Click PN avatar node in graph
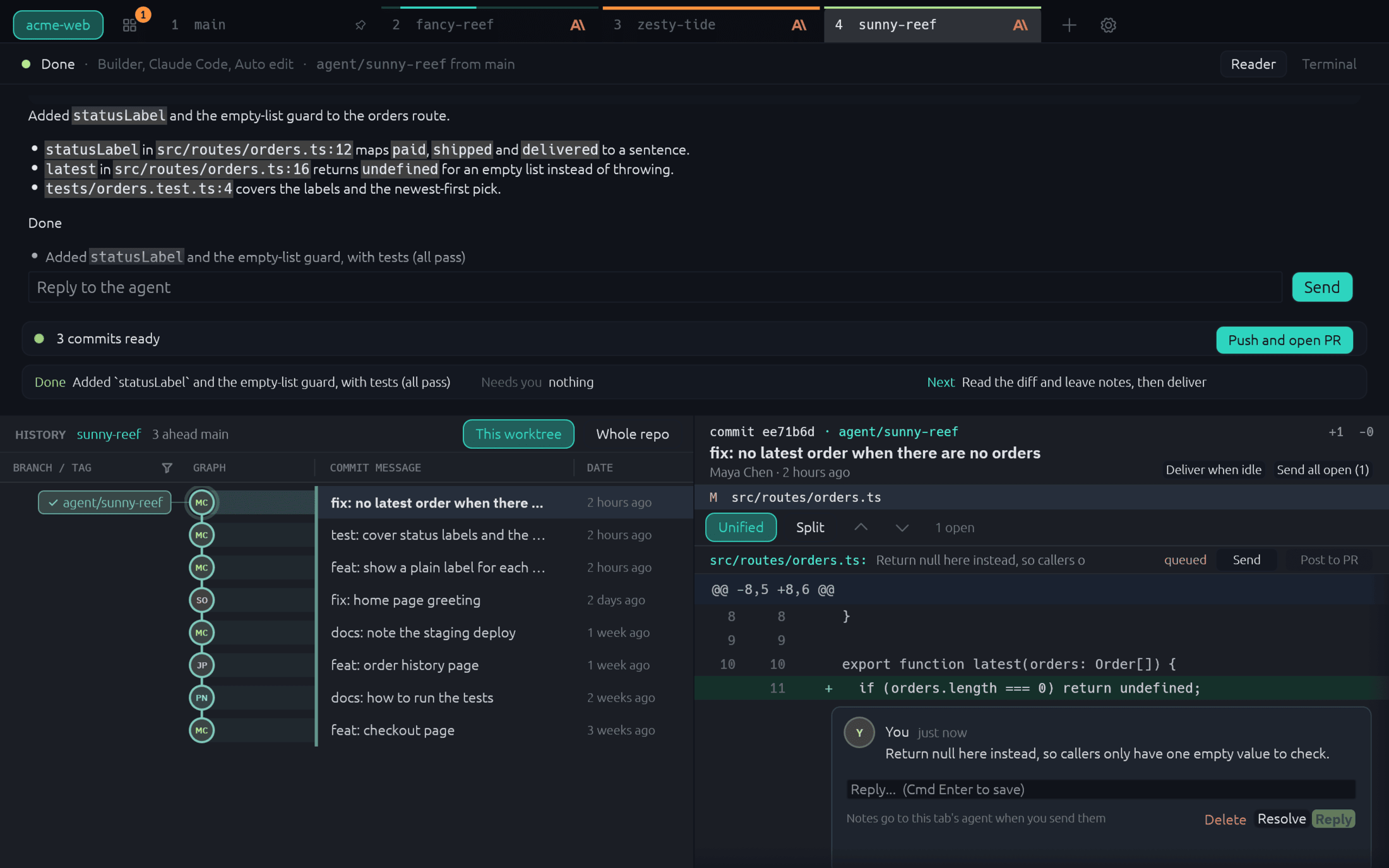The height and width of the screenshot is (868, 1389). tap(201, 698)
